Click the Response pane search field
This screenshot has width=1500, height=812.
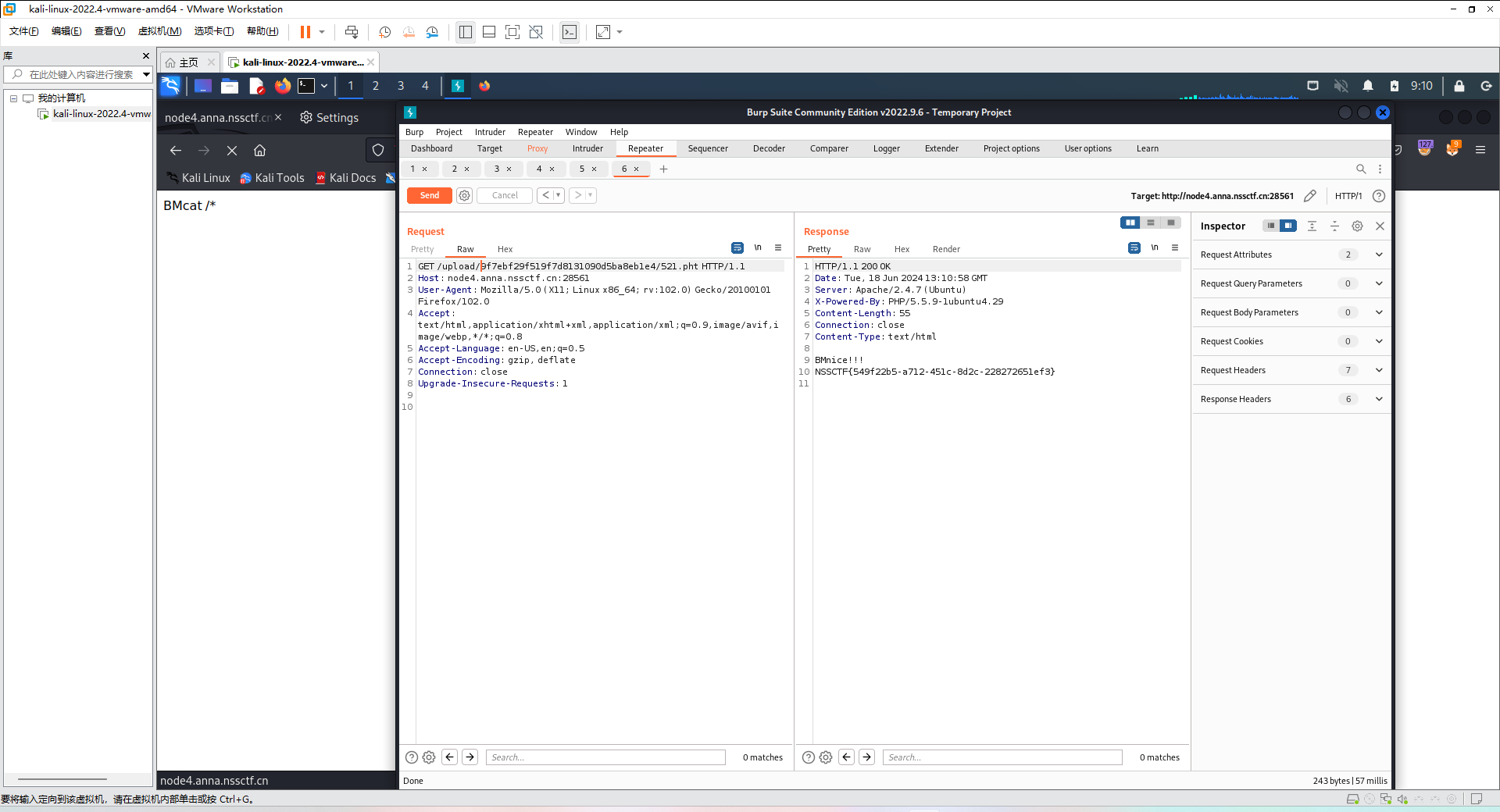[x=1002, y=757]
